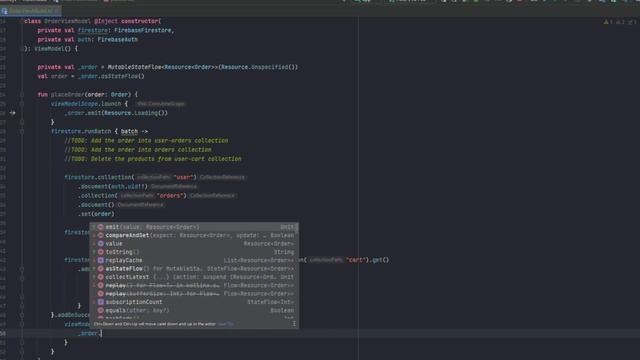Collapse the placeOrder function fold marker
Screen dimensions: 640x360
(x=22, y=95)
